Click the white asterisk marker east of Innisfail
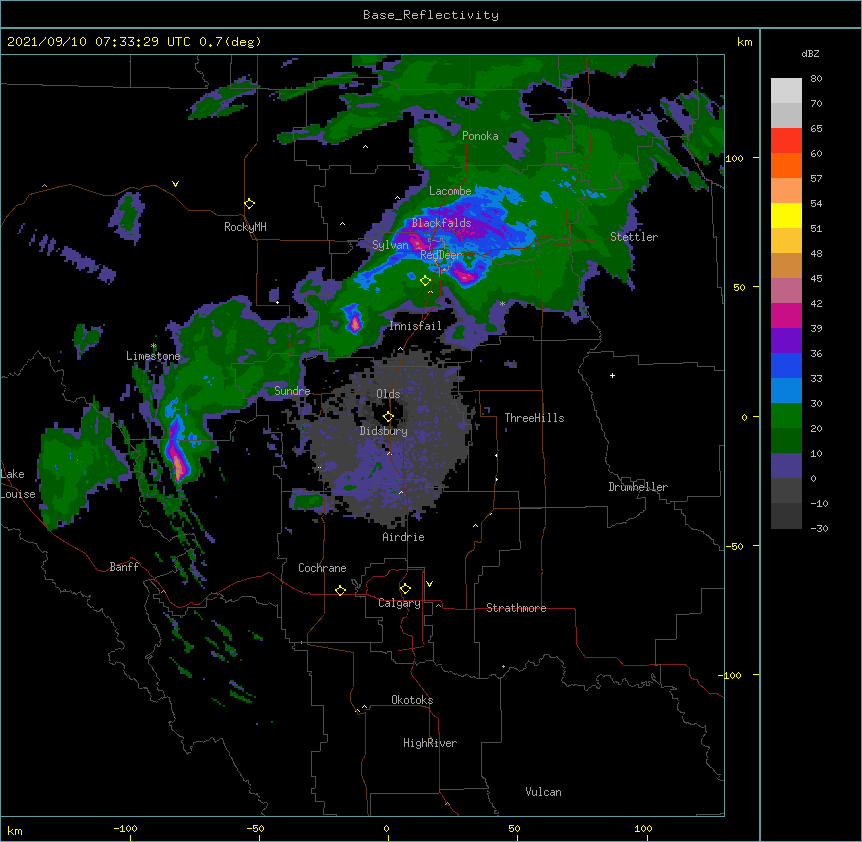 502,304
